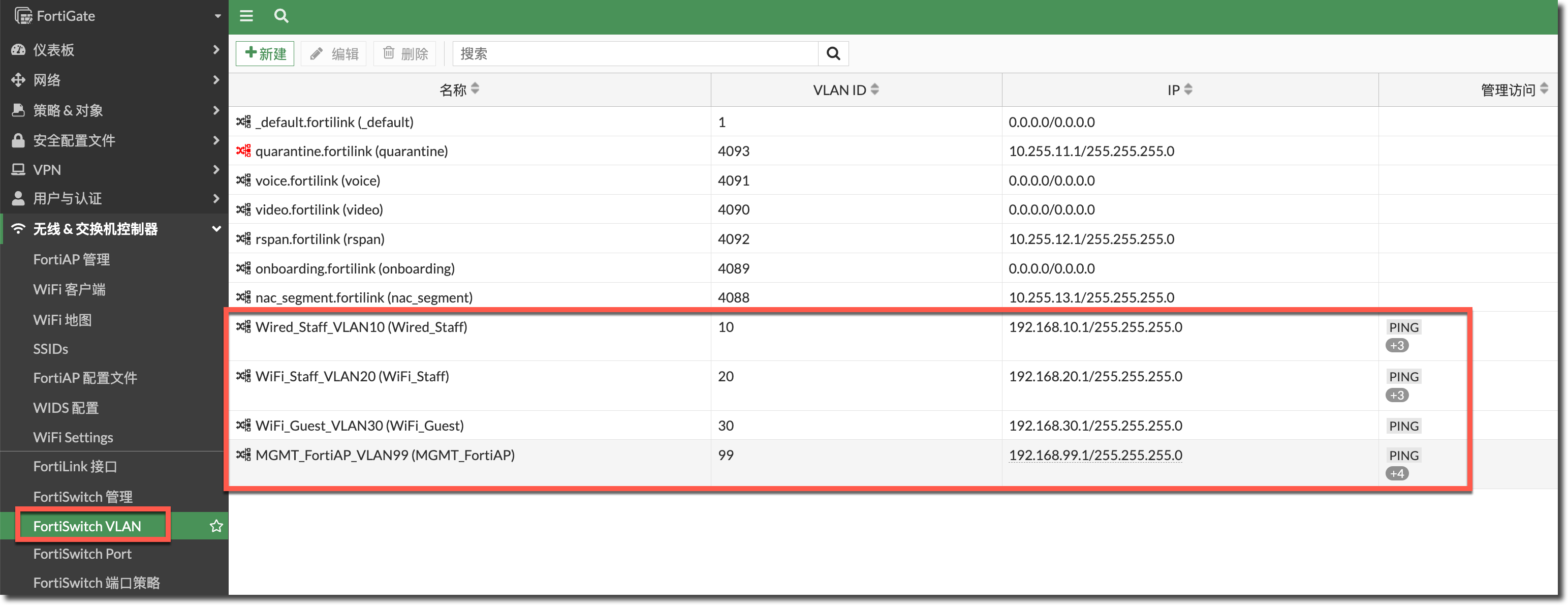Click the magnifier icon in the green header
The height and width of the screenshot is (605, 1568).
pyautogui.click(x=280, y=16)
